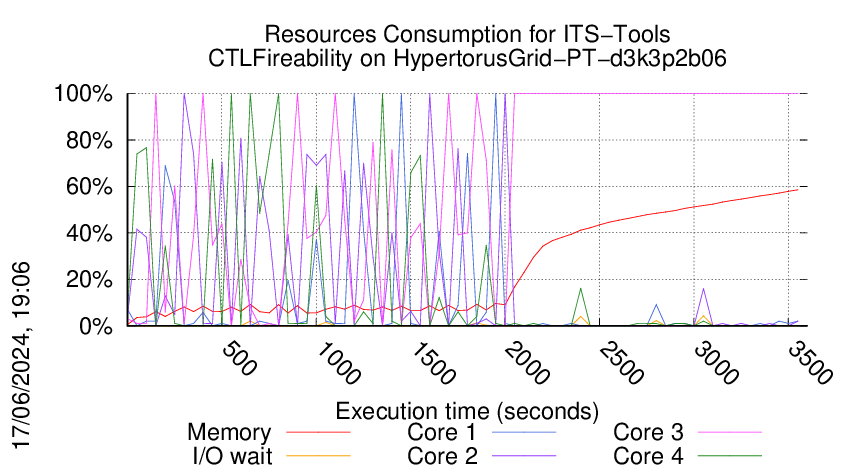
Task: Click the "100%" y-axis label
Action: click(83, 94)
